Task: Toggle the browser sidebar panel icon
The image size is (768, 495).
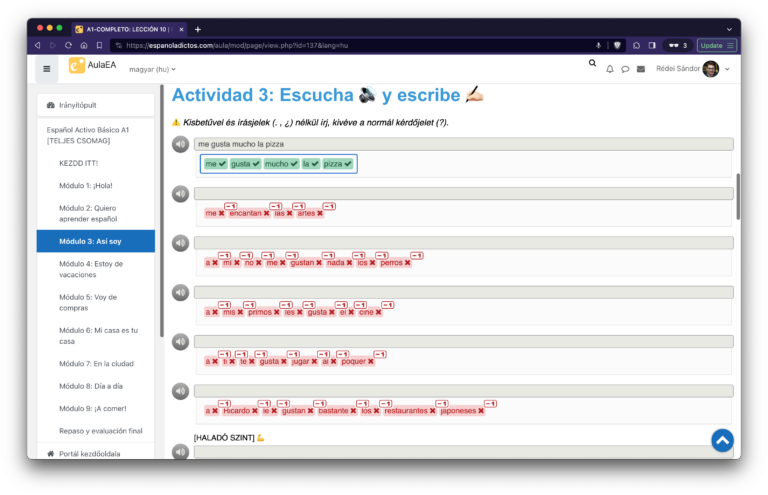Action: (652, 46)
